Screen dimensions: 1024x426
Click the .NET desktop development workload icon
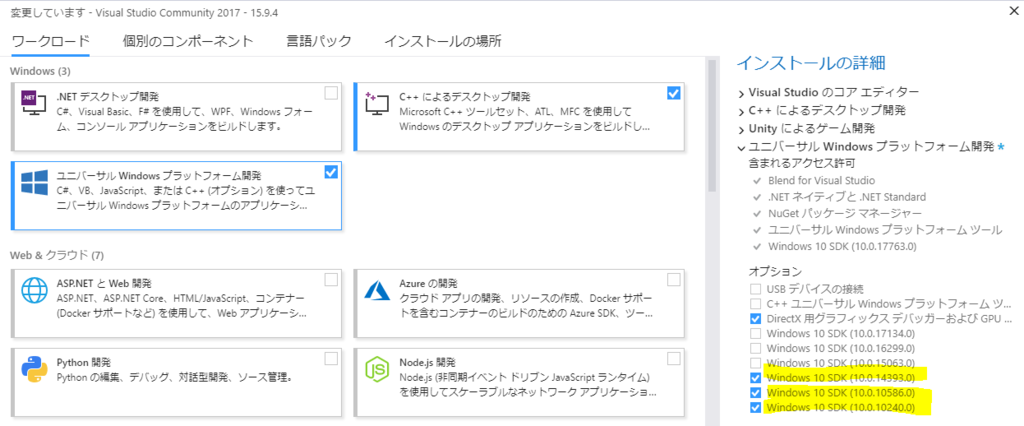tap(33, 103)
